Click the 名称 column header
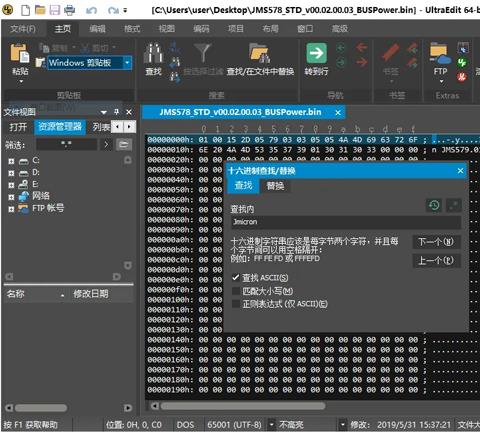This screenshot has height=432, width=480. (35, 294)
